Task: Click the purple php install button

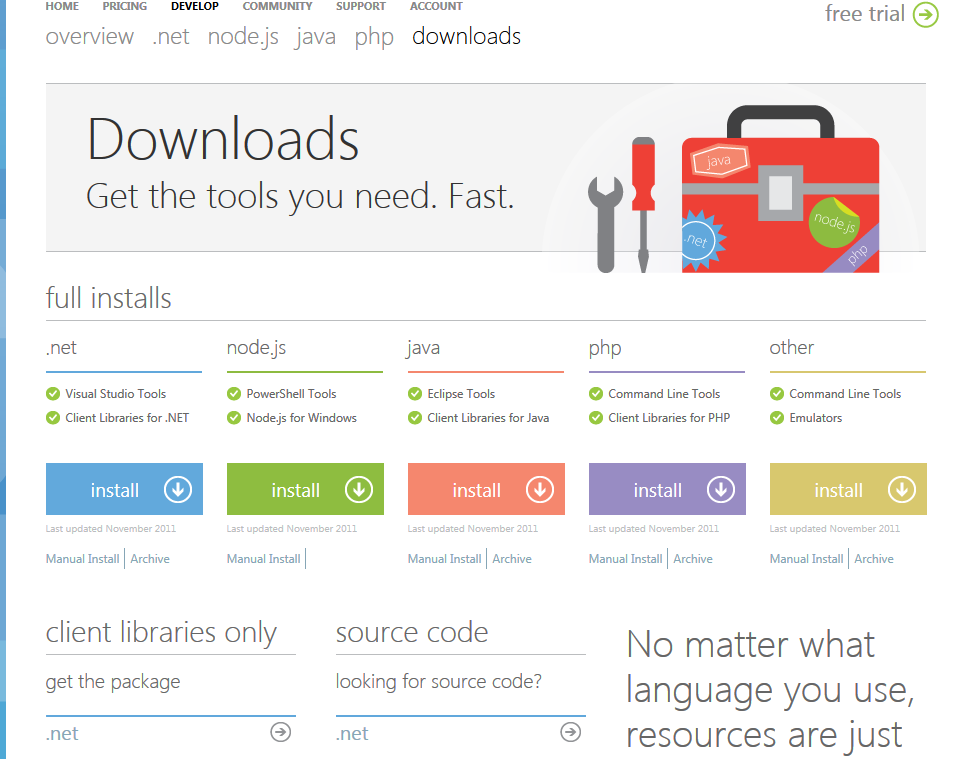Action: click(x=667, y=489)
